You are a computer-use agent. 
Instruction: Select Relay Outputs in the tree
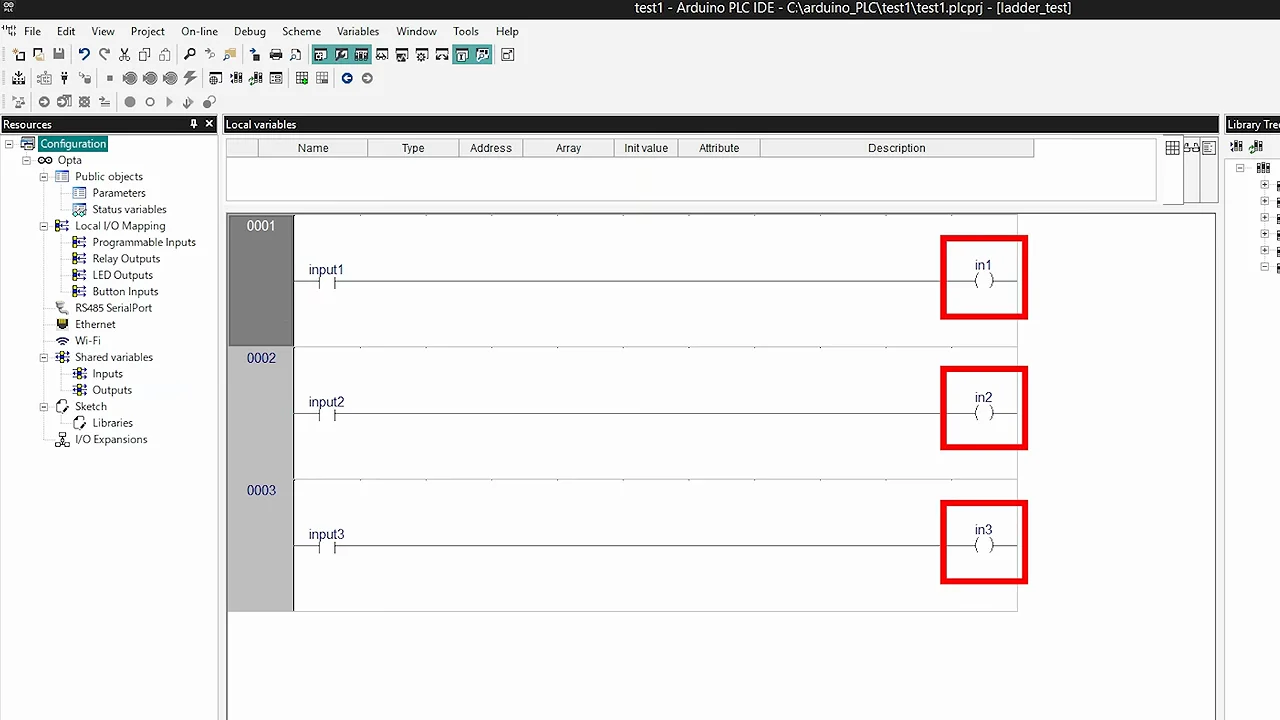point(126,259)
